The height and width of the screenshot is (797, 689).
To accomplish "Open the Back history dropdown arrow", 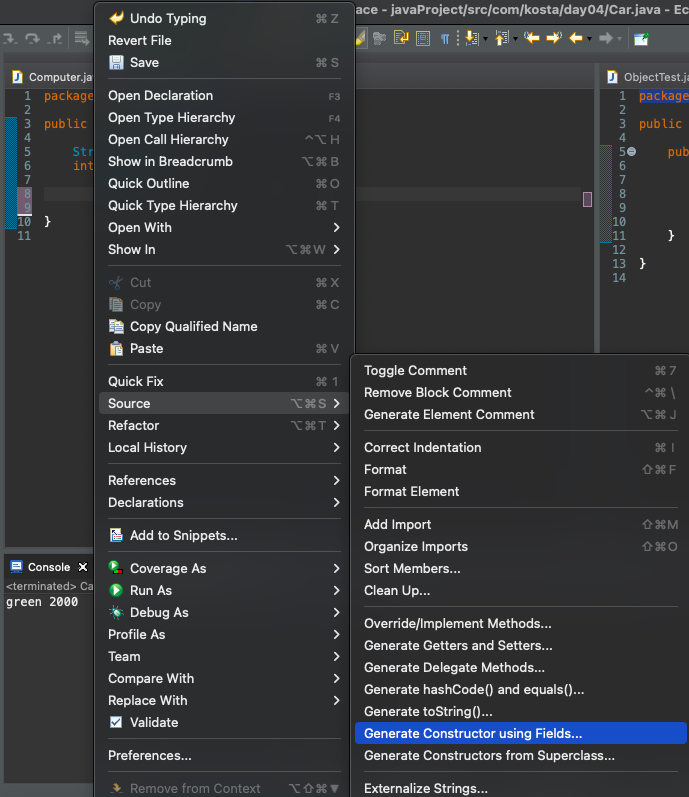I will (x=589, y=39).
